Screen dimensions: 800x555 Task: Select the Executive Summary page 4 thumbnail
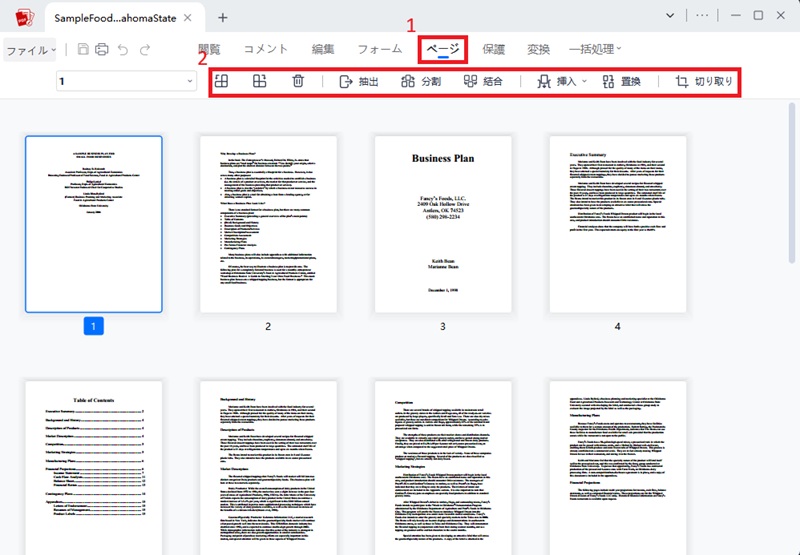[x=618, y=224]
